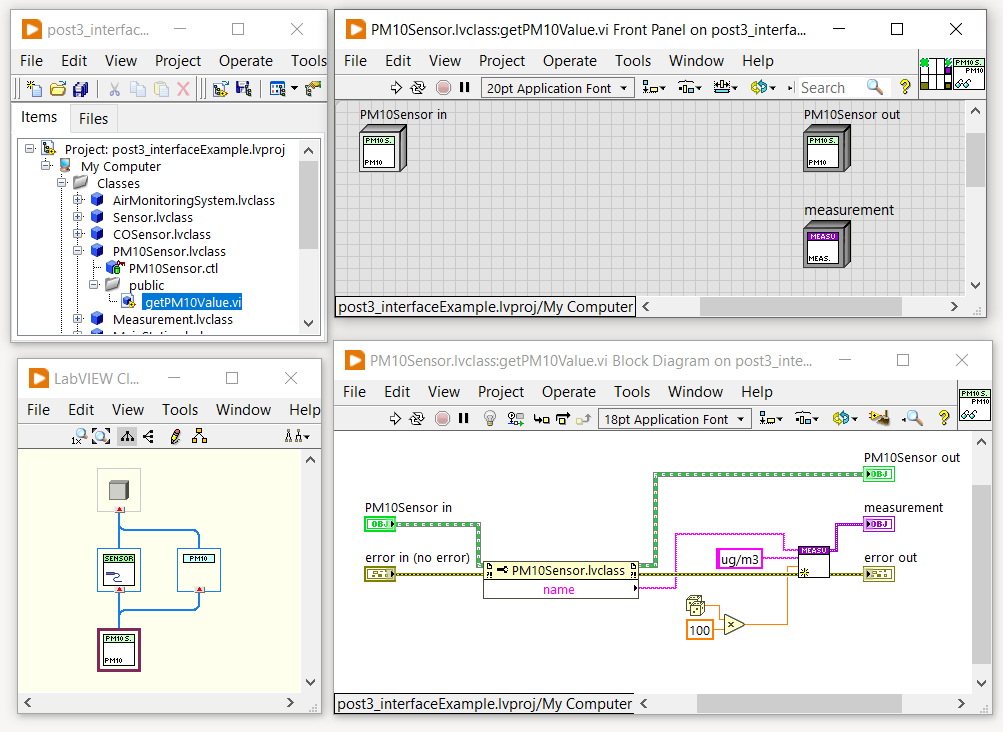Click the Step Into icon on the Block Diagram
Viewport: 1003px width, 732px height.
point(541,419)
